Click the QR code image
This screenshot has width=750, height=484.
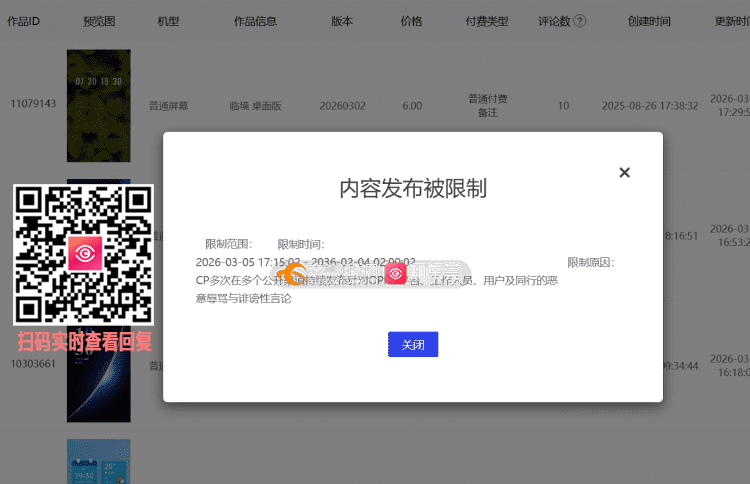[83, 254]
